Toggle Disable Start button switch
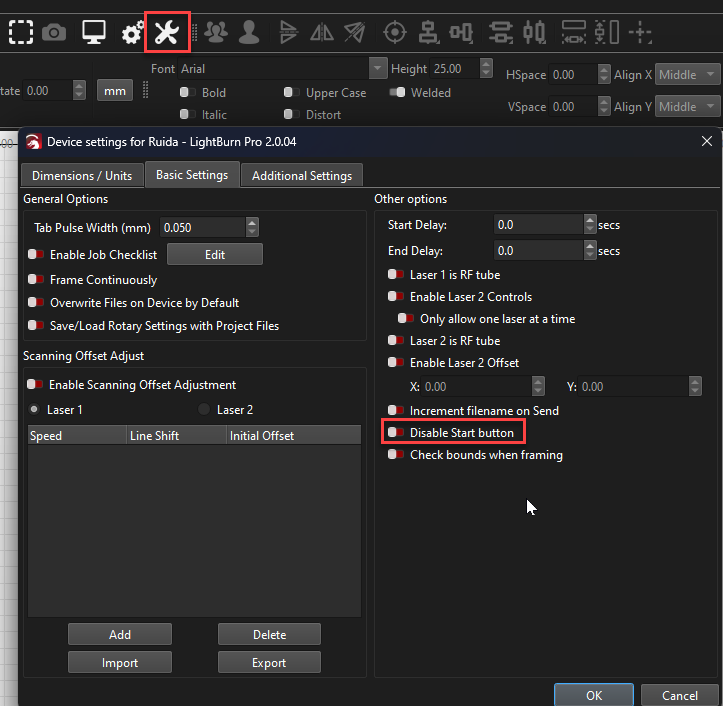 (397, 433)
